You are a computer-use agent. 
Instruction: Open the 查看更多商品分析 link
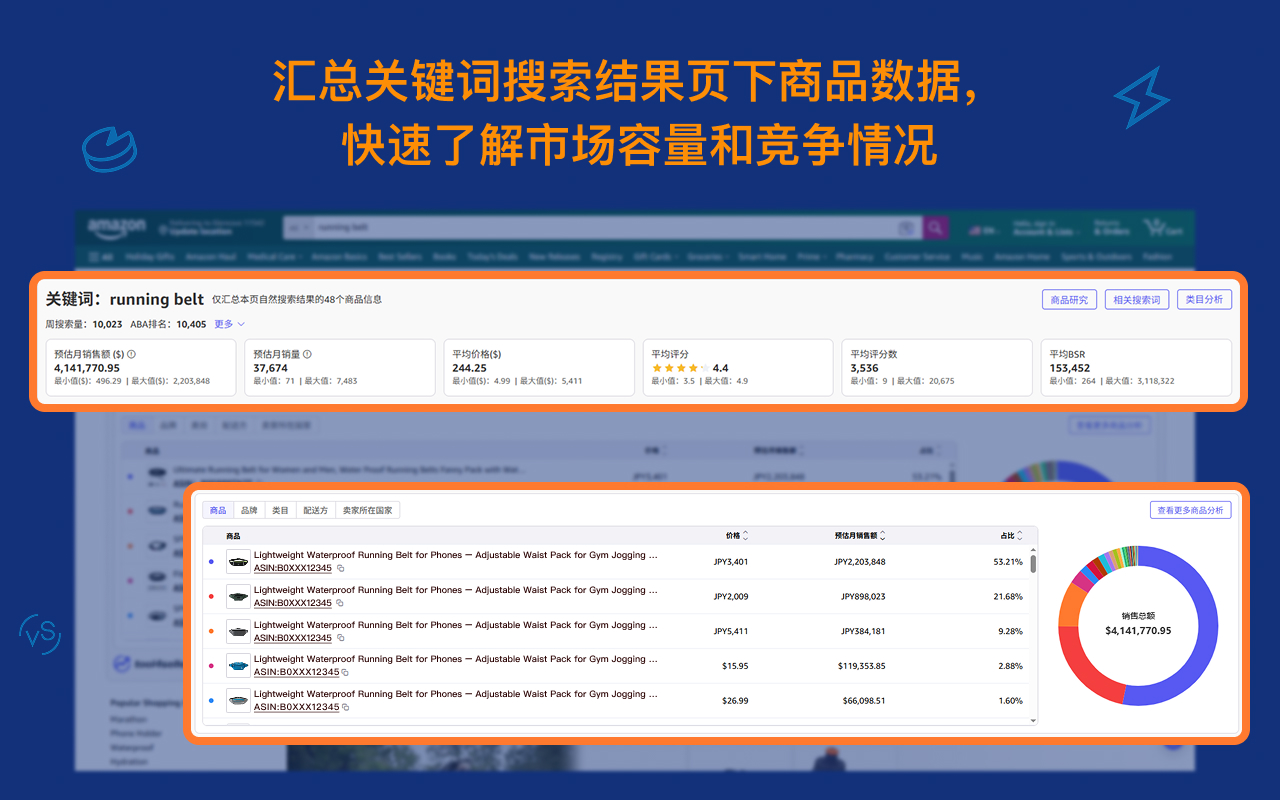coord(1190,510)
